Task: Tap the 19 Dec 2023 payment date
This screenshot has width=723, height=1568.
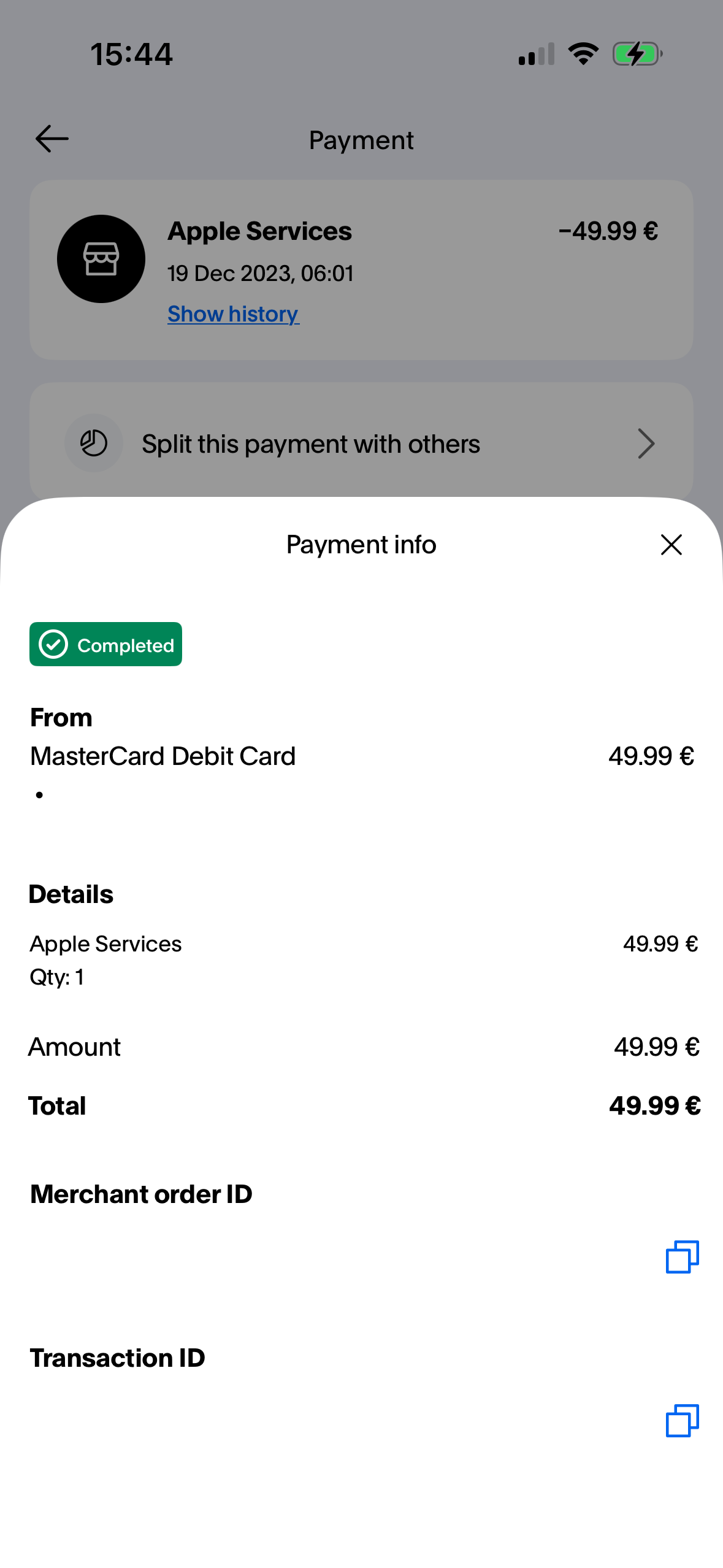Action: [x=261, y=274]
